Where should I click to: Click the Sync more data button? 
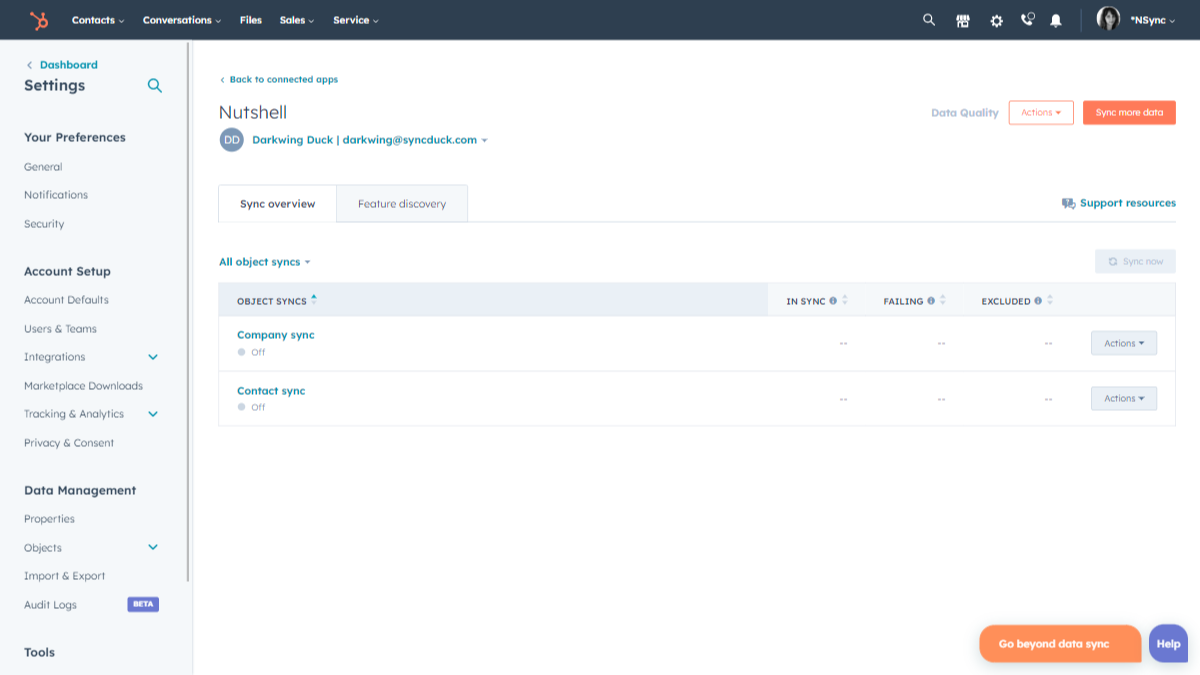(x=1129, y=113)
